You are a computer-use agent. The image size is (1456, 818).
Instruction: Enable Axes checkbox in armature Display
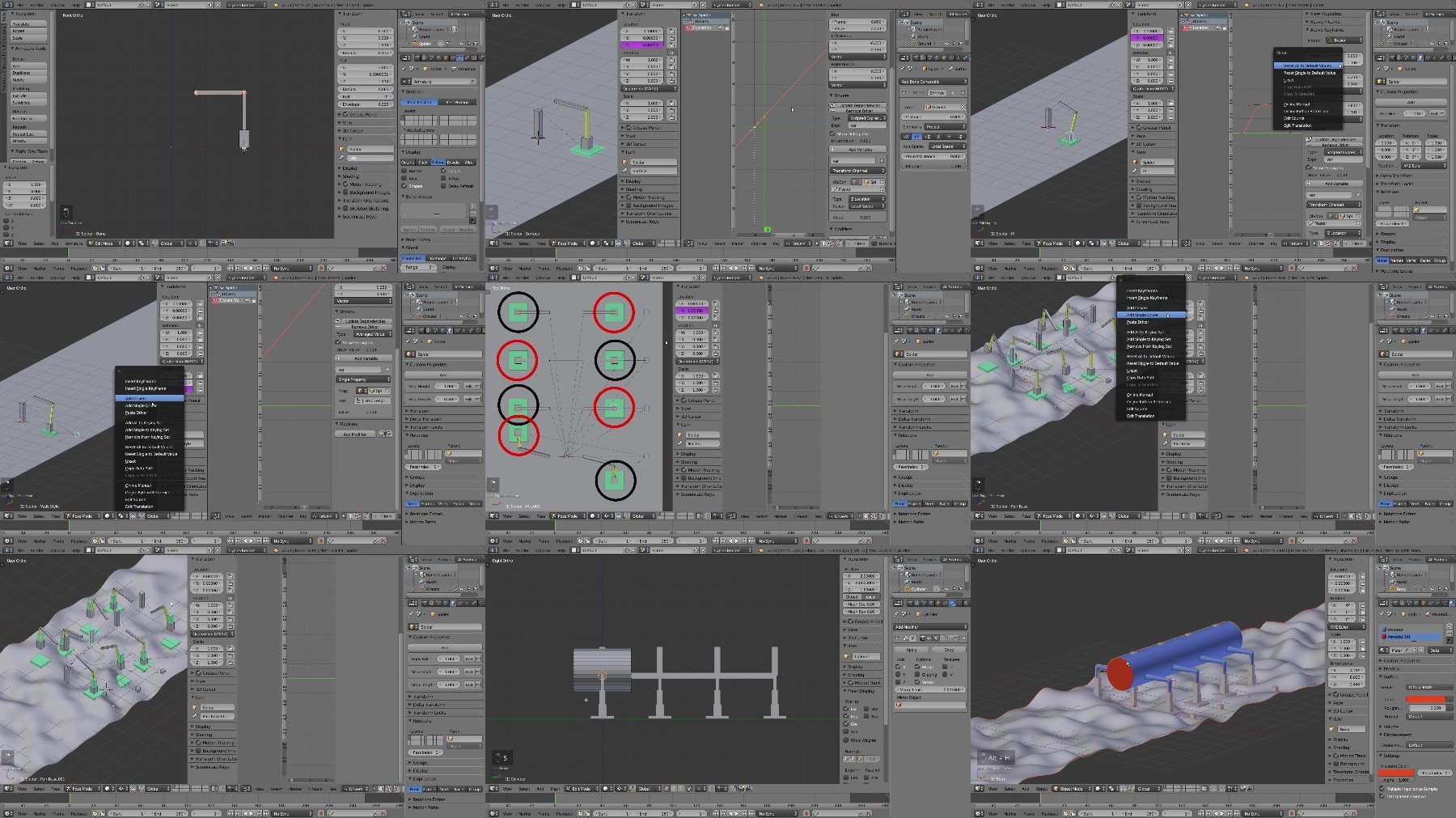pos(404,179)
